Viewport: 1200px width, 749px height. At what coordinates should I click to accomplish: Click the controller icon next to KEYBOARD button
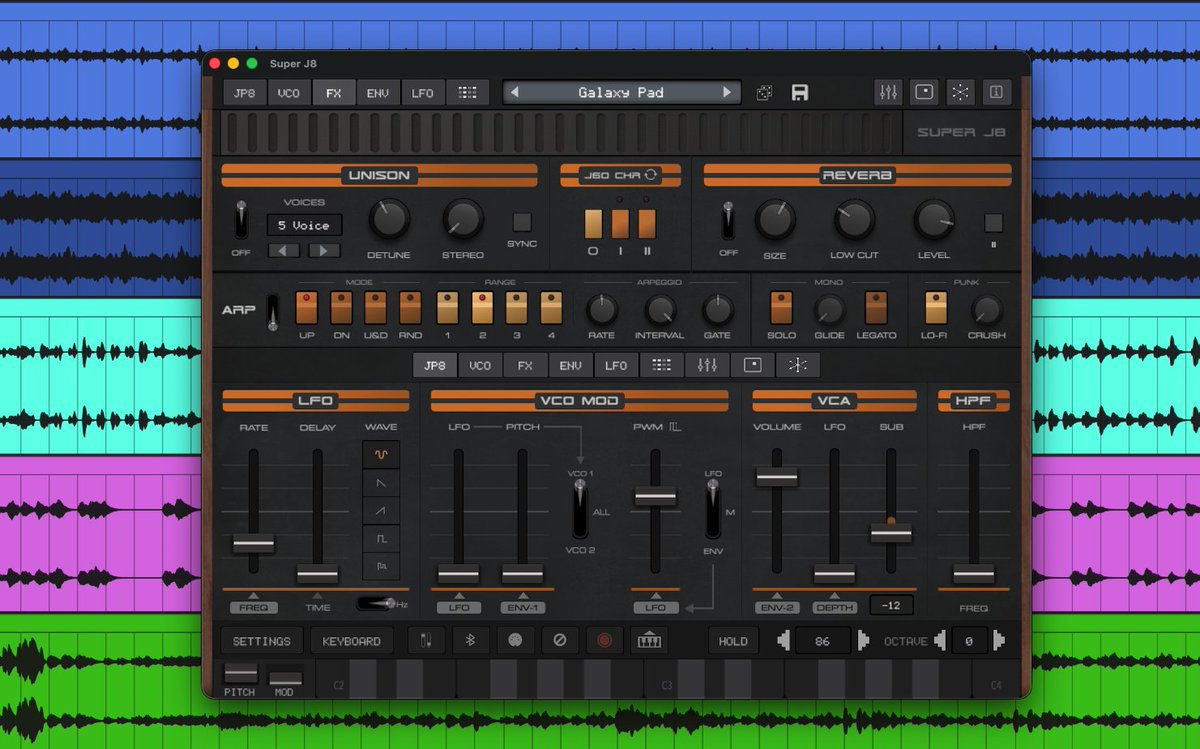pos(427,641)
